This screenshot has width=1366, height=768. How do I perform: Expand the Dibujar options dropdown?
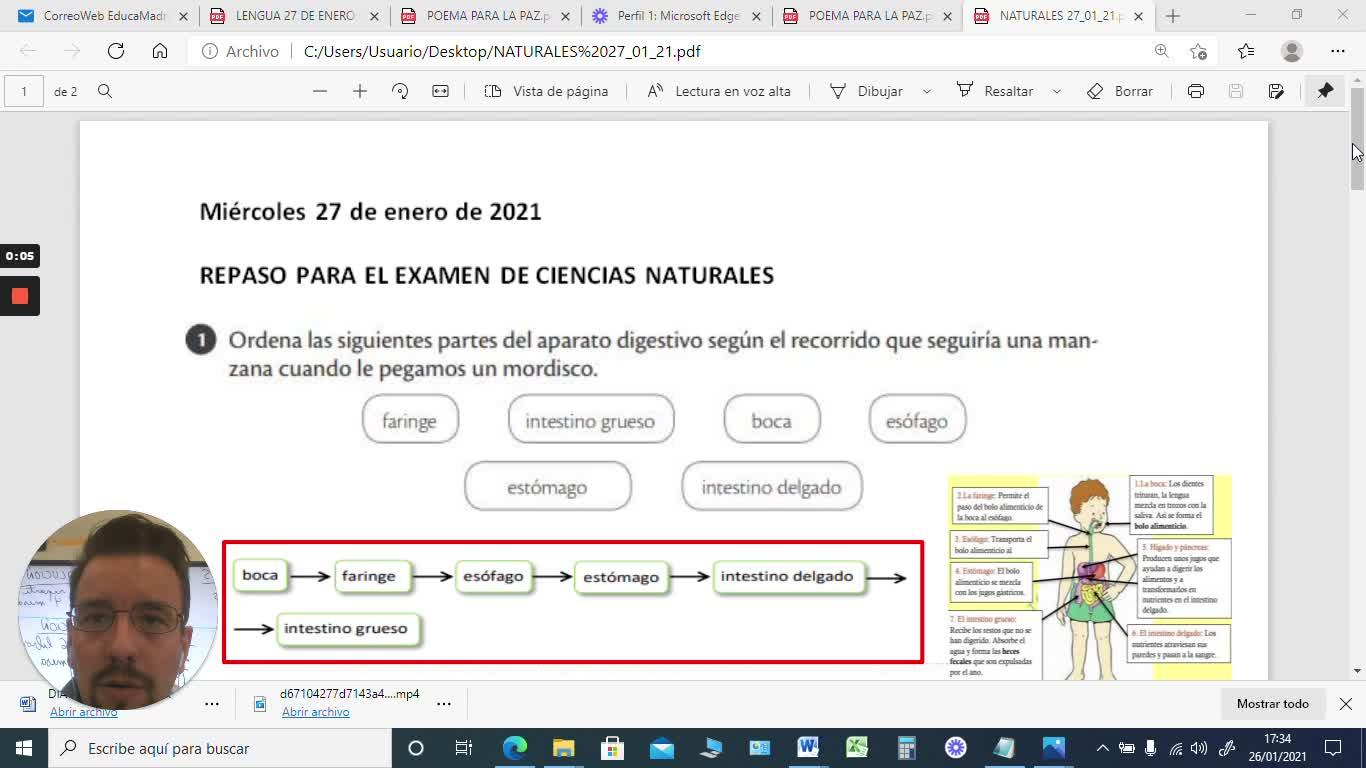[927, 91]
